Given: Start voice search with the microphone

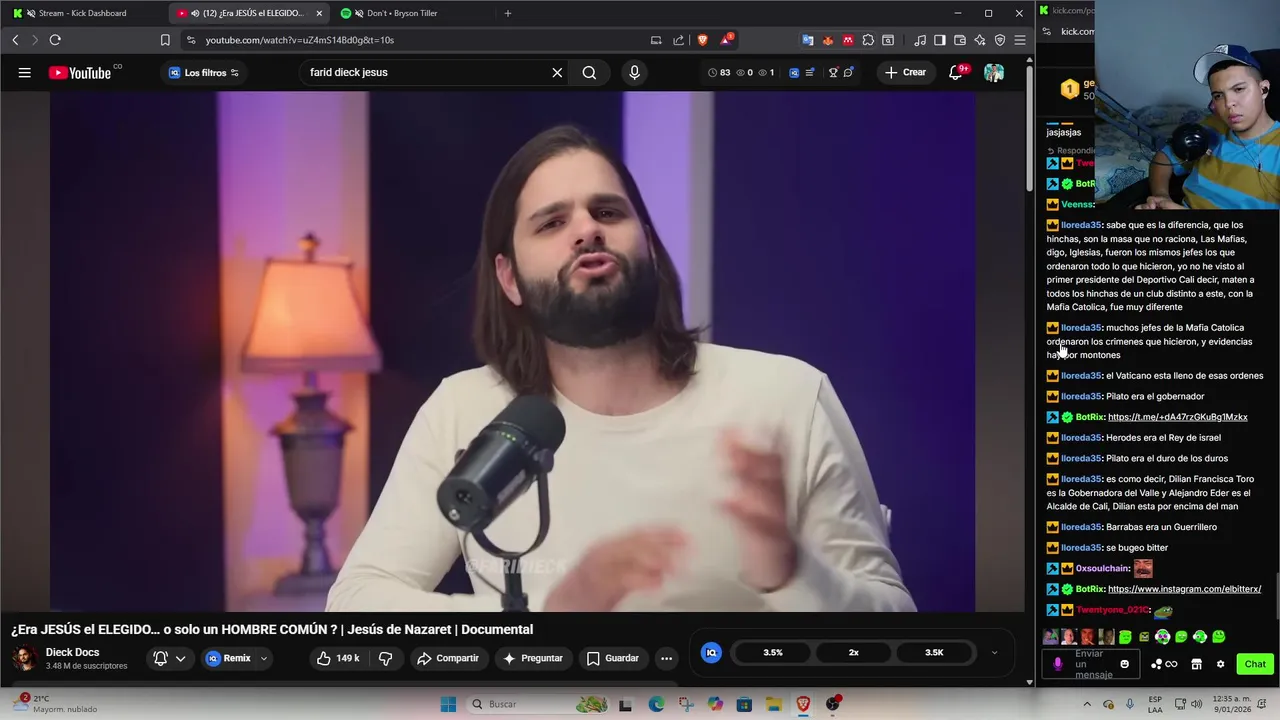Looking at the screenshot, I should pos(634,72).
